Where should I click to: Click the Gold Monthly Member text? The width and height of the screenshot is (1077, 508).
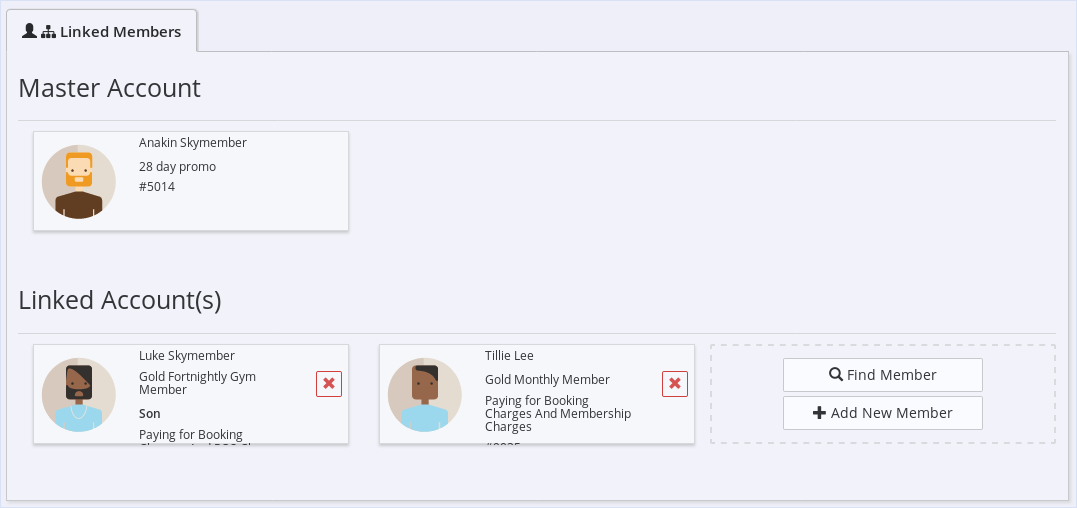coord(547,380)
